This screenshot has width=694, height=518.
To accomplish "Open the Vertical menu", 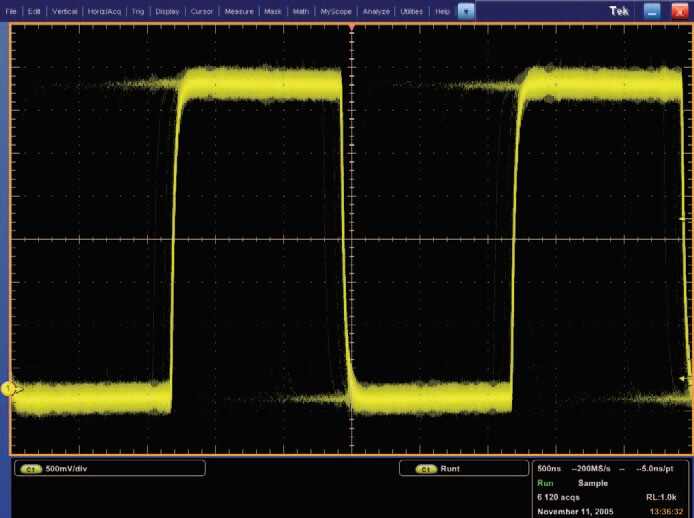I will tap(65, 11).
